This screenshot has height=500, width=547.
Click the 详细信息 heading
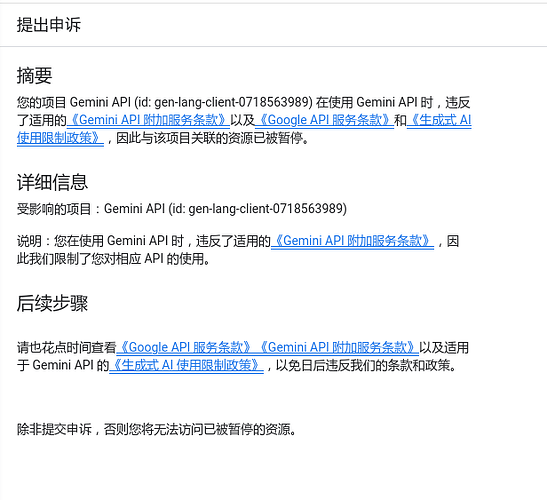52,182
